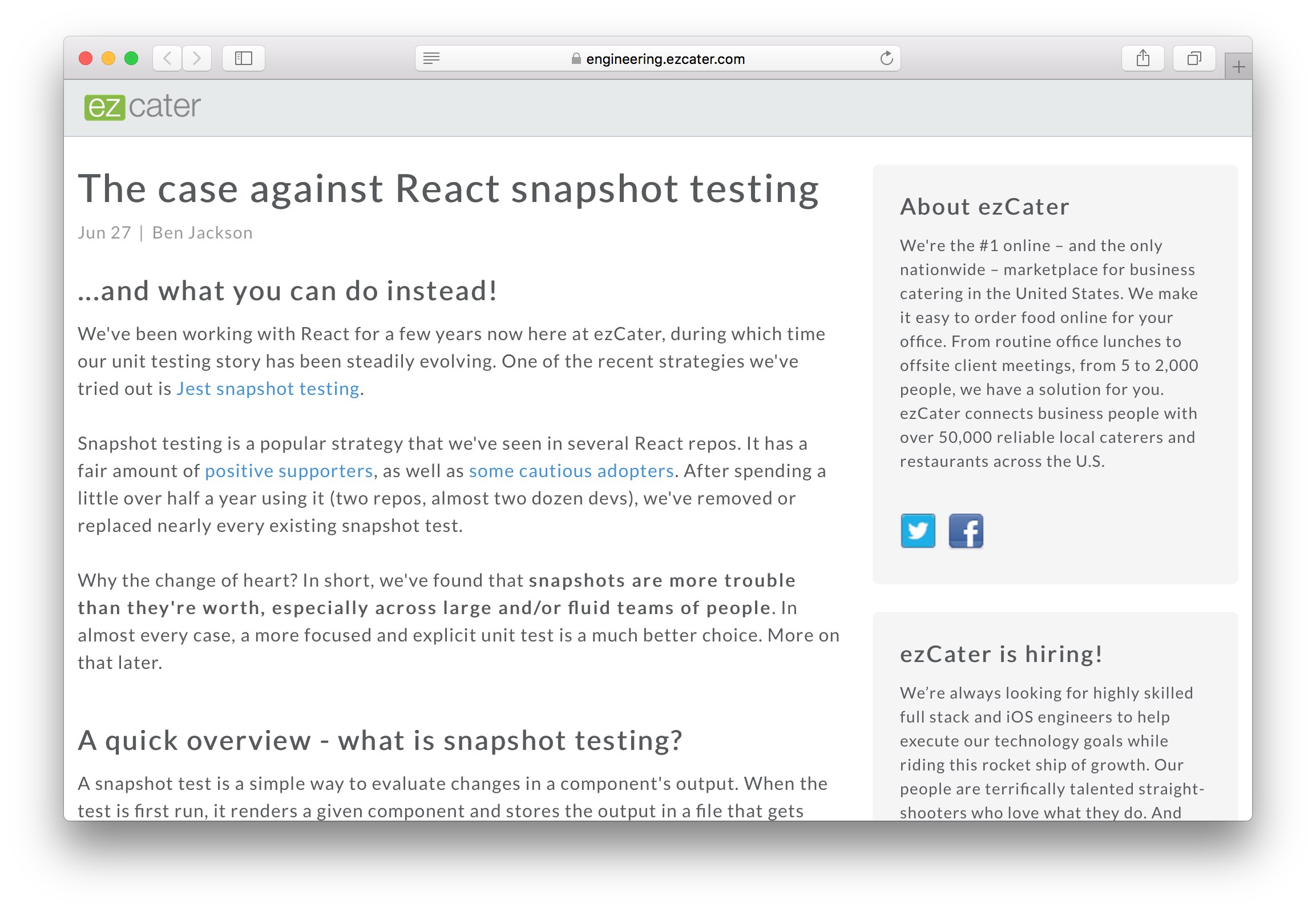The height and width of the screenshot is (912, 1316).
Task: Open a new tab with the plus button
Action: pyautogui.click(x=1239, y=67)
